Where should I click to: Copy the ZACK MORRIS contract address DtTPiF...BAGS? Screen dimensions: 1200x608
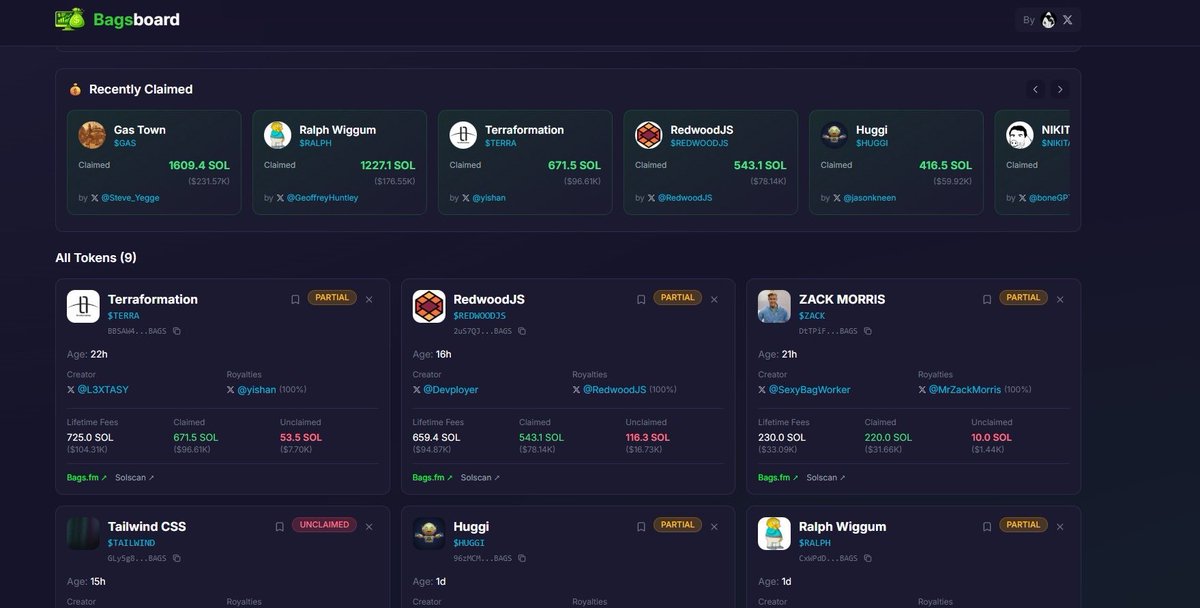(x=868, y=331)
